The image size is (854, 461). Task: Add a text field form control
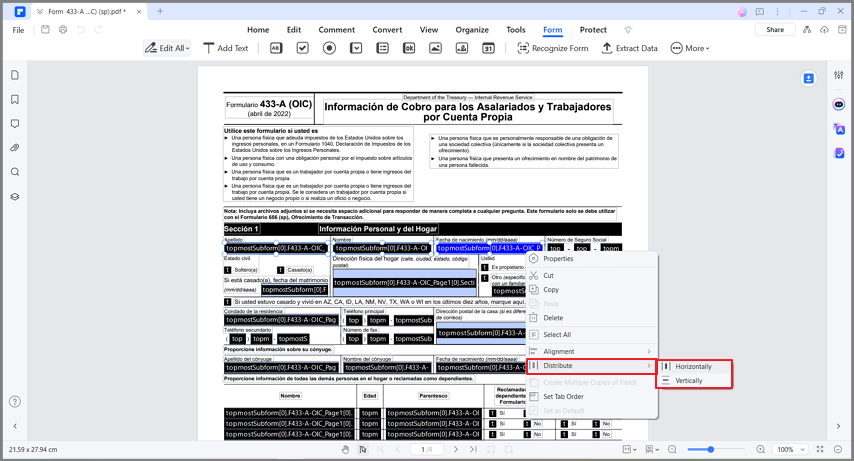coord(276,48)
